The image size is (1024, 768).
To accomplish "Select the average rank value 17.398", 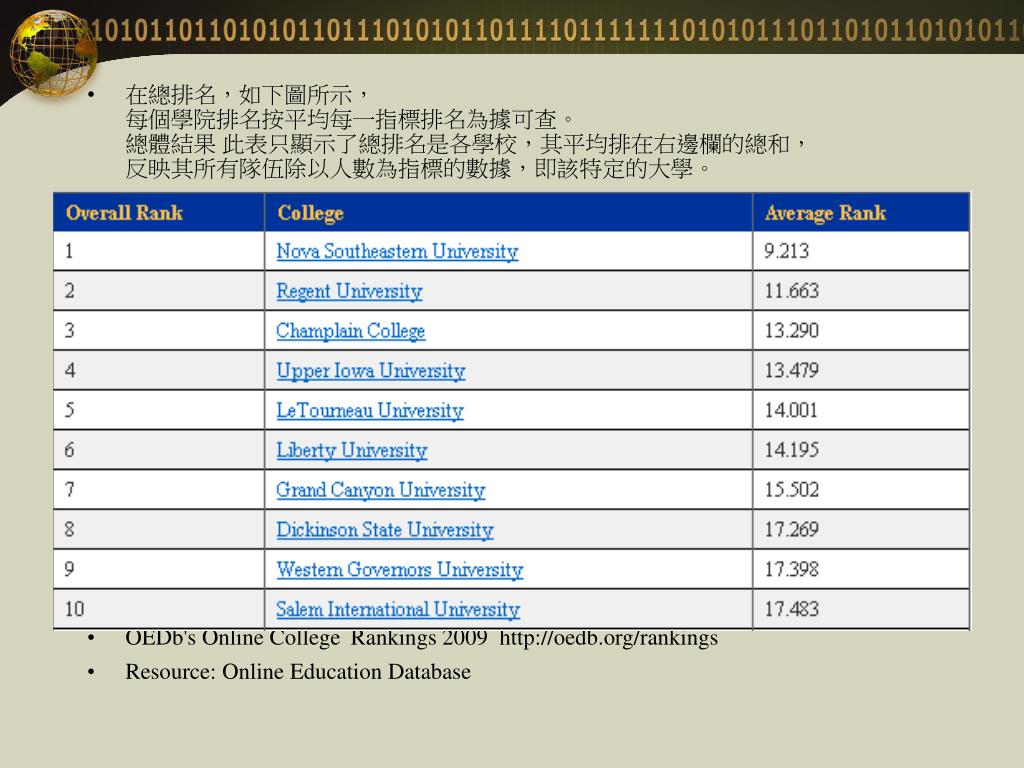I will click(792, 570).
